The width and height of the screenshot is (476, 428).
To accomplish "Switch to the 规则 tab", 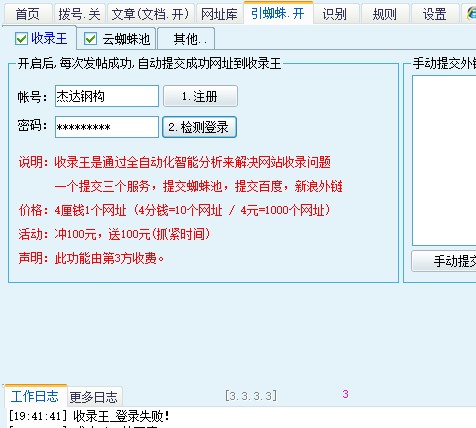I will pyautogui.click(x=385, y=14).
